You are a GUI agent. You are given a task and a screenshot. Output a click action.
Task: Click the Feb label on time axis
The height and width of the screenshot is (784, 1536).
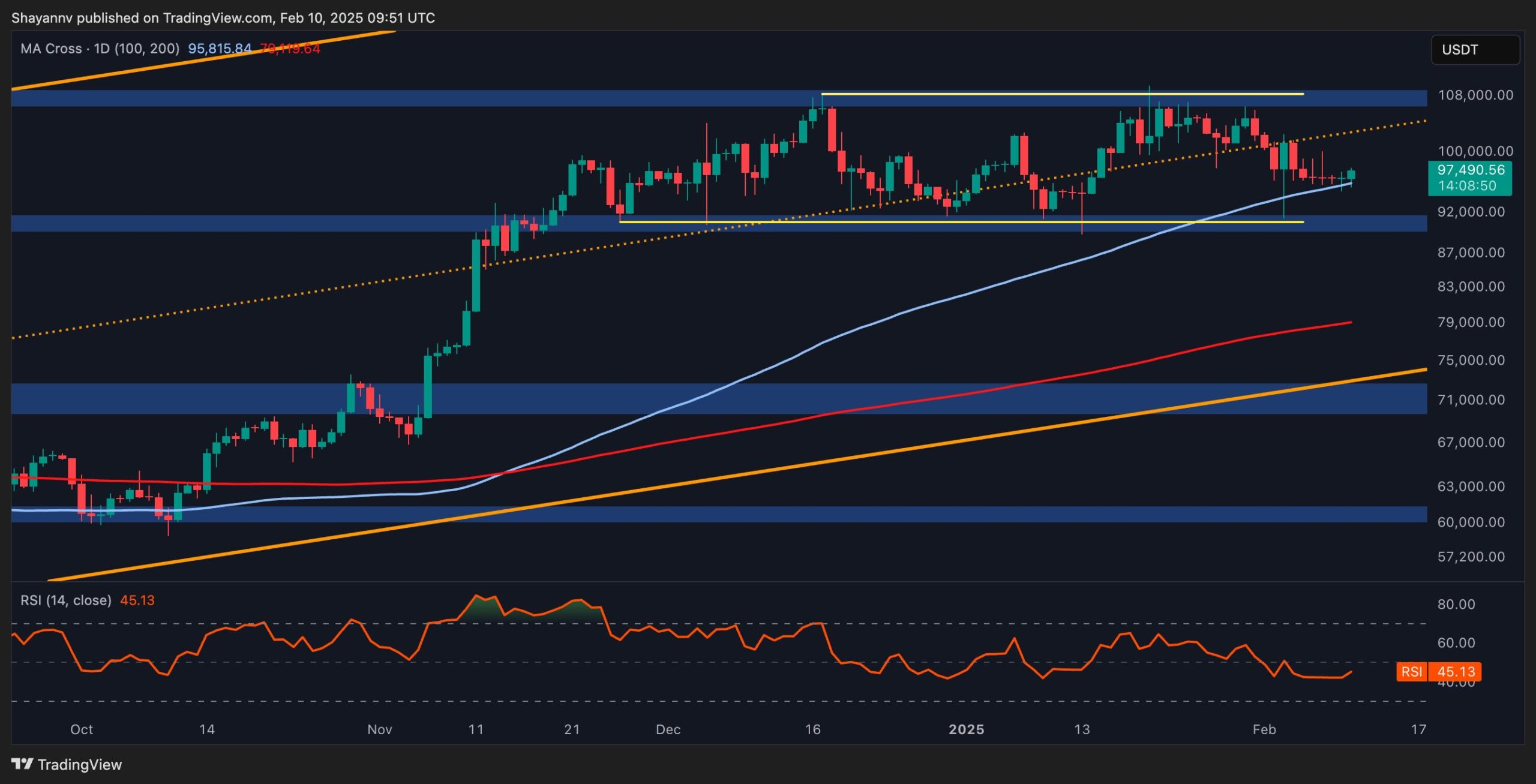point(1264,729)
